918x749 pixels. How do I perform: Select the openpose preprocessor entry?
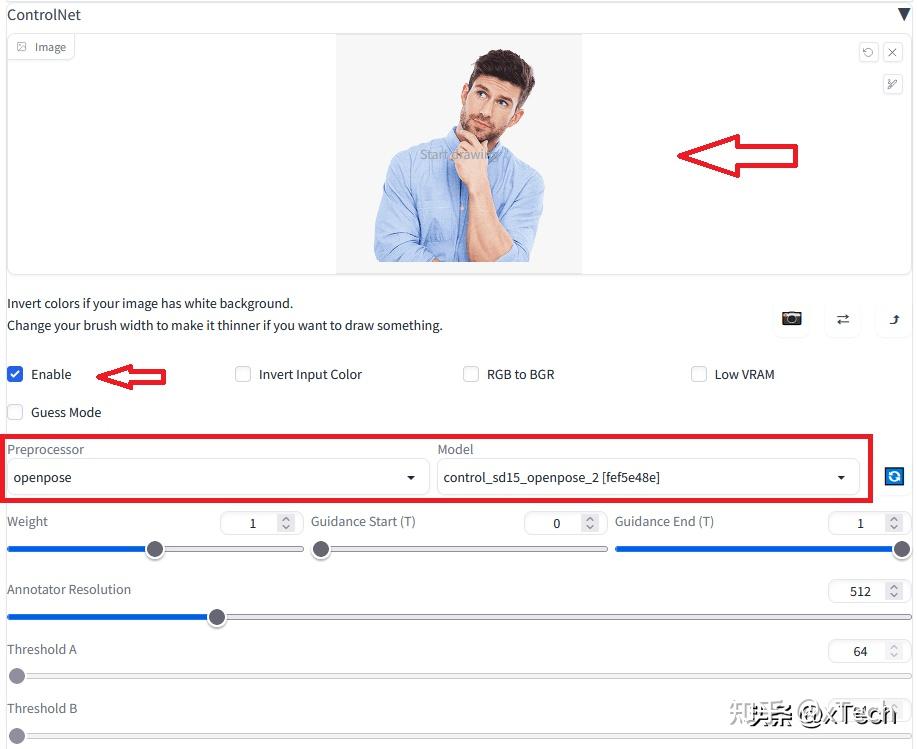pos(43,477)
